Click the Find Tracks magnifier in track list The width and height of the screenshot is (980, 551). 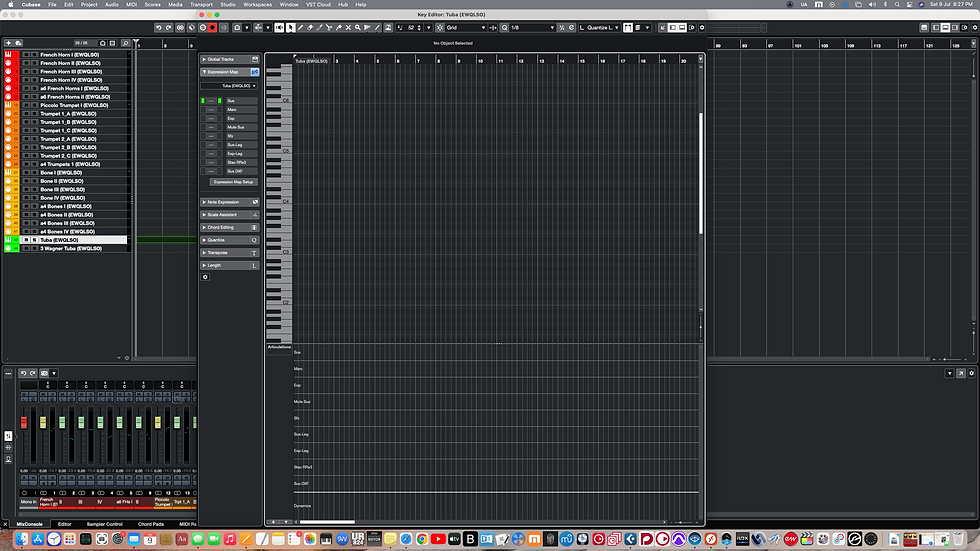(125, 43)
